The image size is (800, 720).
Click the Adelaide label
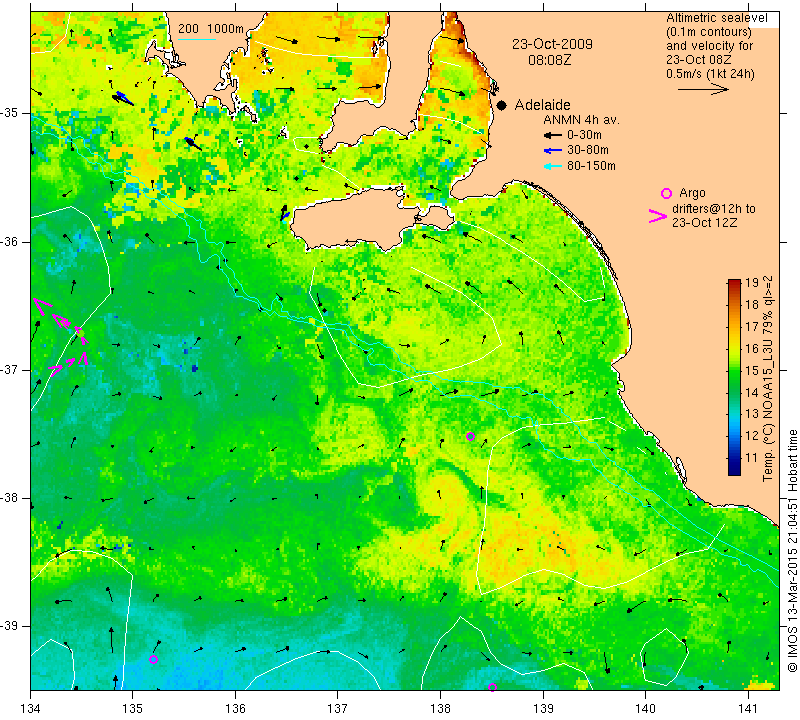pyautogui.click(x=542, y=105)
